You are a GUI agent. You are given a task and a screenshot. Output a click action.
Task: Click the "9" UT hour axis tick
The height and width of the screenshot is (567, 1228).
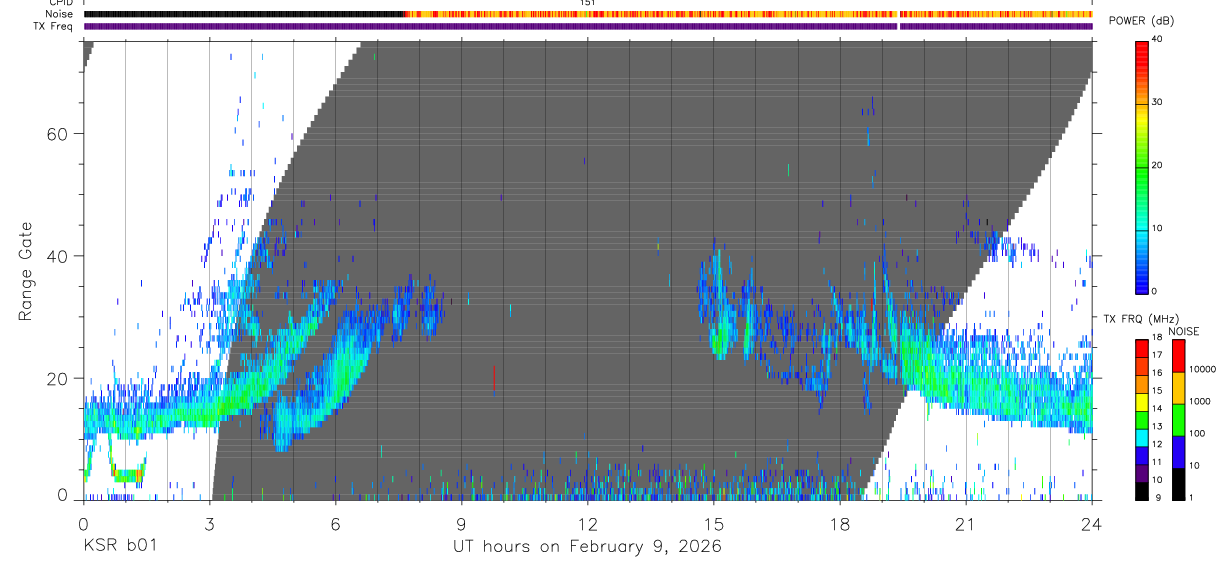(462, 524)
